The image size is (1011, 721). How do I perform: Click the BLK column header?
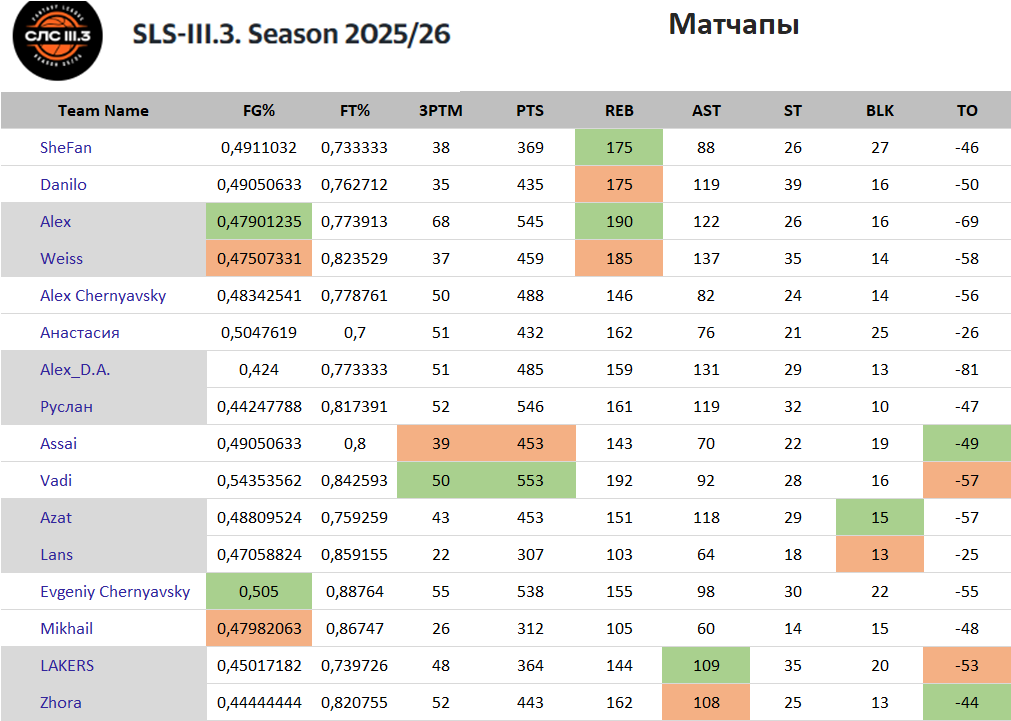880,111
